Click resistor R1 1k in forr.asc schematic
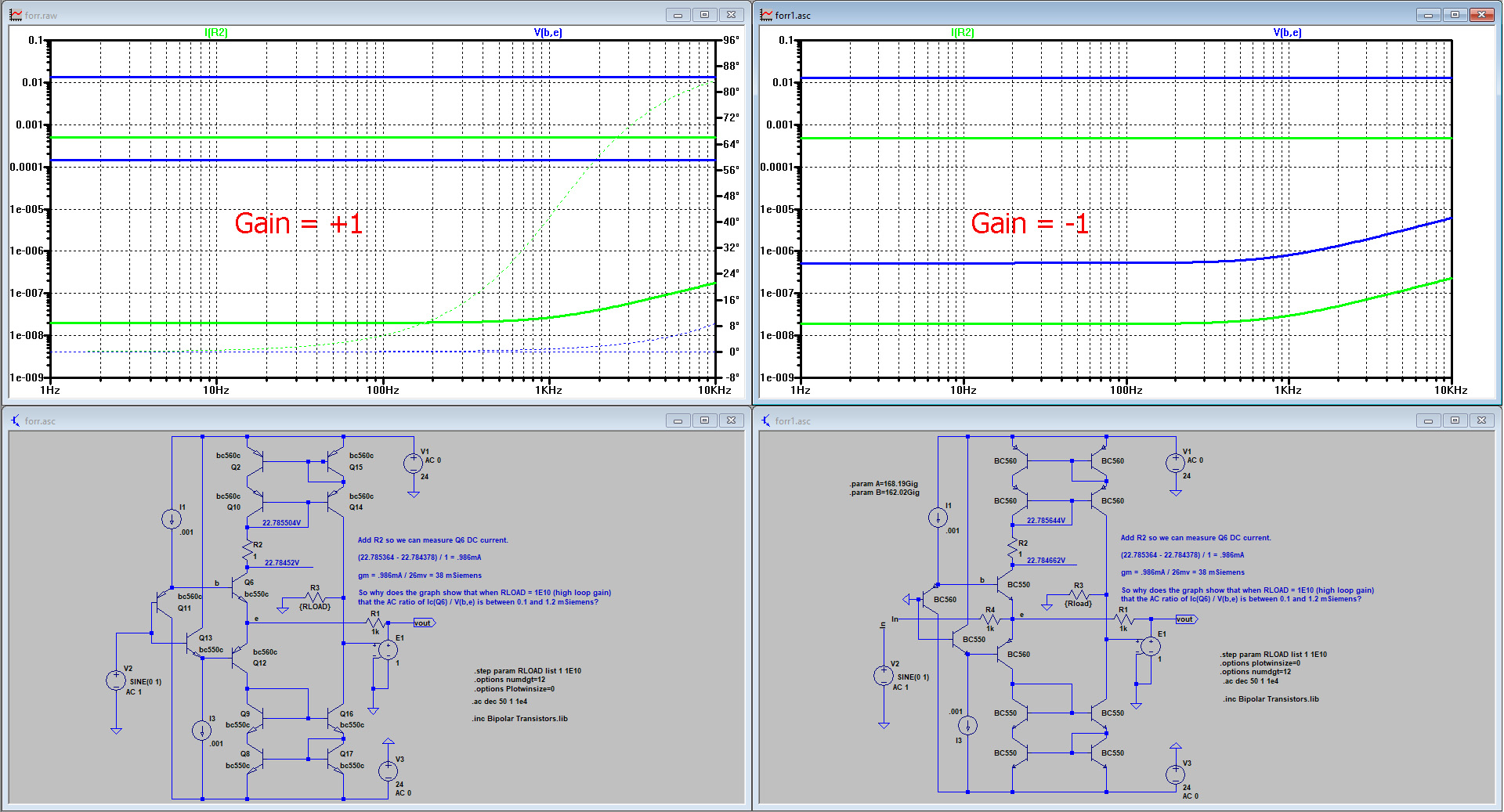The width and height of the screenshot is (1504, 812). 375,623
